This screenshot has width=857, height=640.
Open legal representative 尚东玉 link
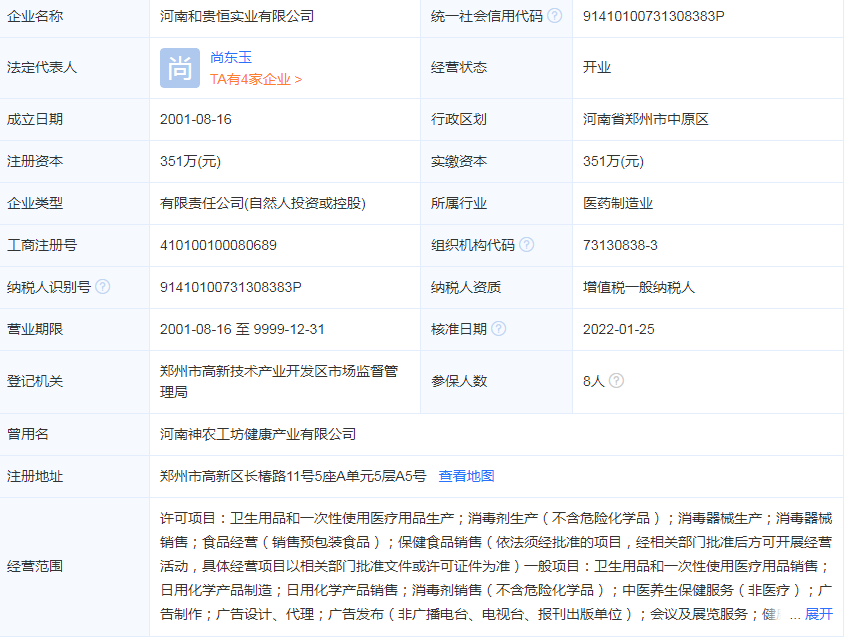pyautogui.click(x=231, y=57)
